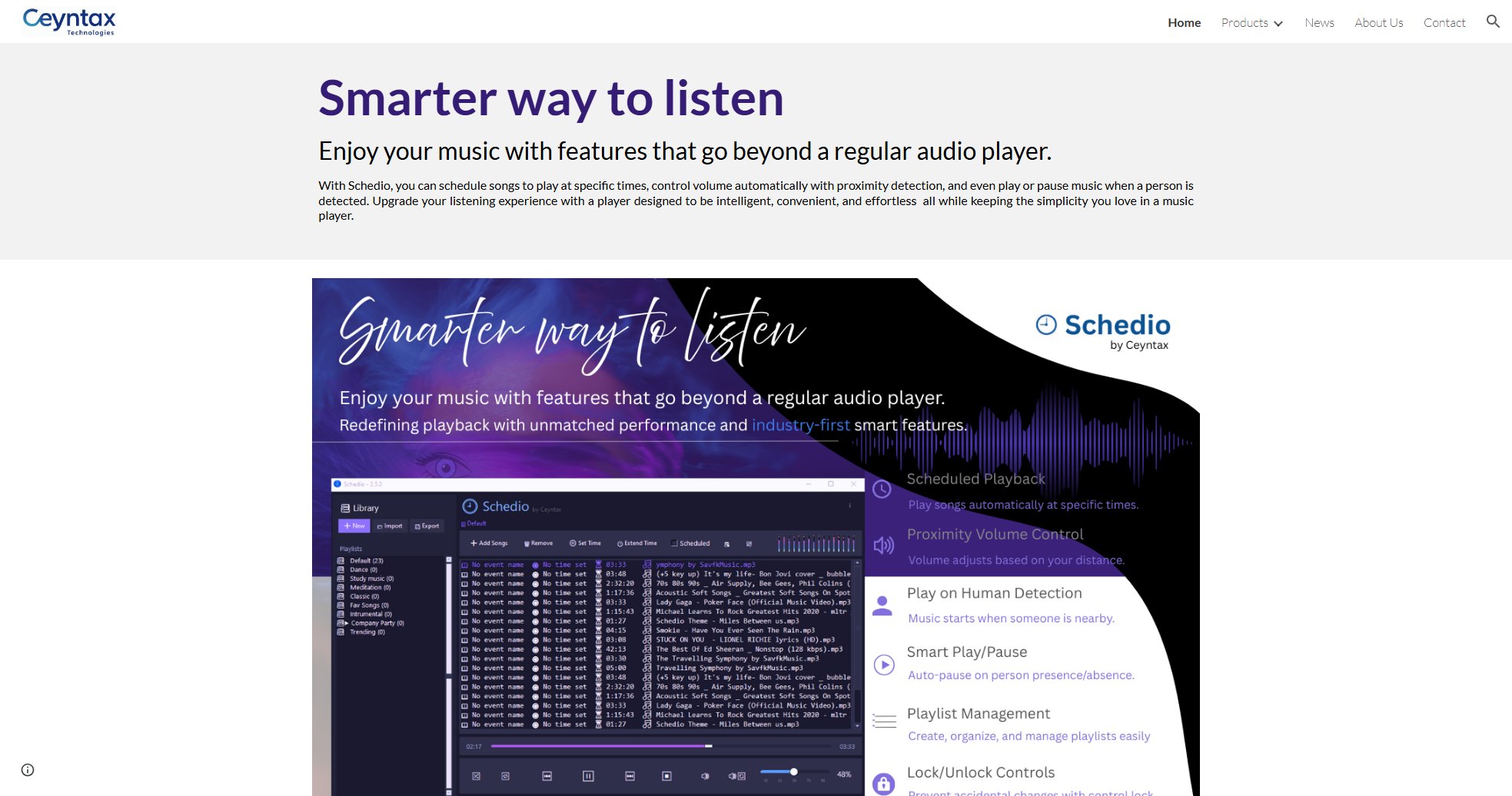This screenshot has width=1512, height=796.
Task: Click the stop button in the player
Action: pyautogui.click(x=666, y=776)
